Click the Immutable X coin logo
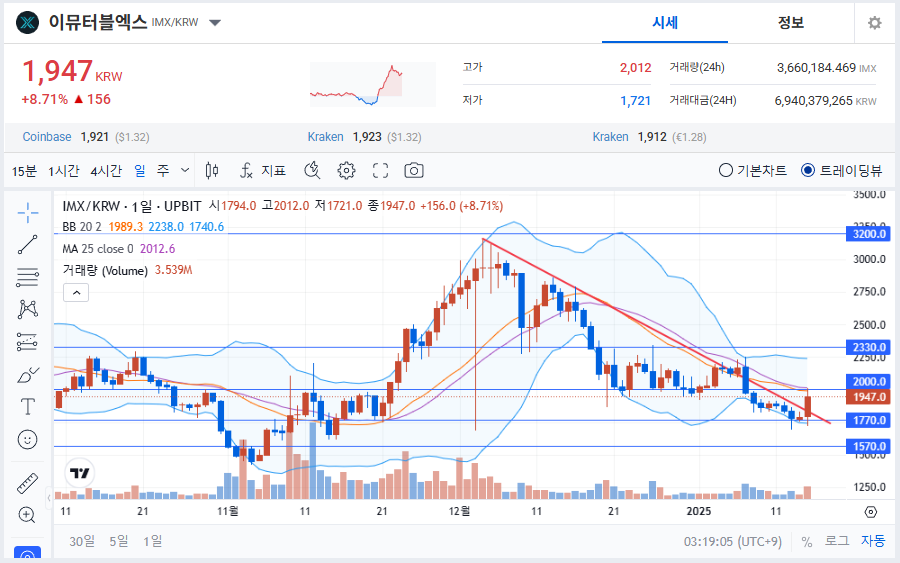This screenshot has width=900, height=563. click(x=27, y=23)
